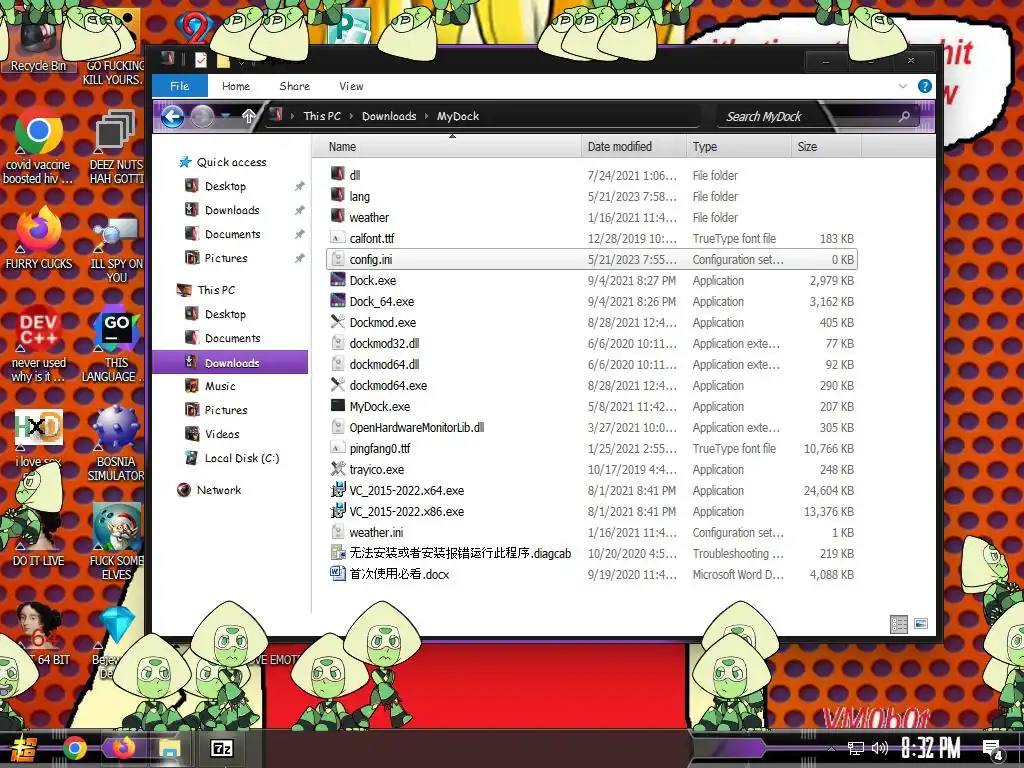
Task: Select the BOSNIA SIMULATOR desktop icon
Action: [x=116, y=444]
